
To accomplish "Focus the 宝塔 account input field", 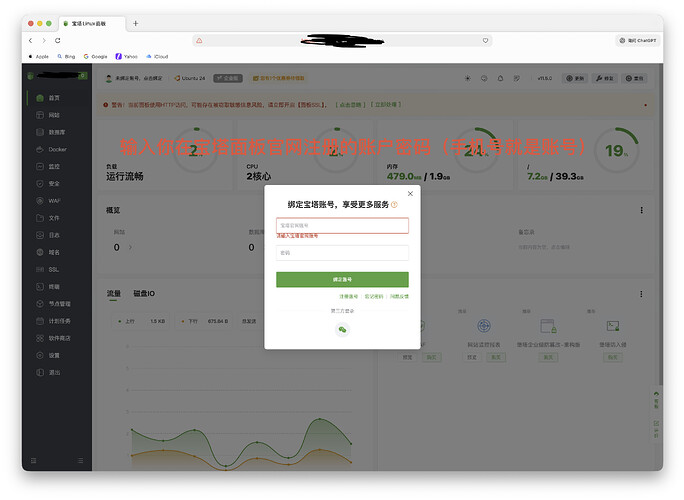I will click(x=342, y=225).
